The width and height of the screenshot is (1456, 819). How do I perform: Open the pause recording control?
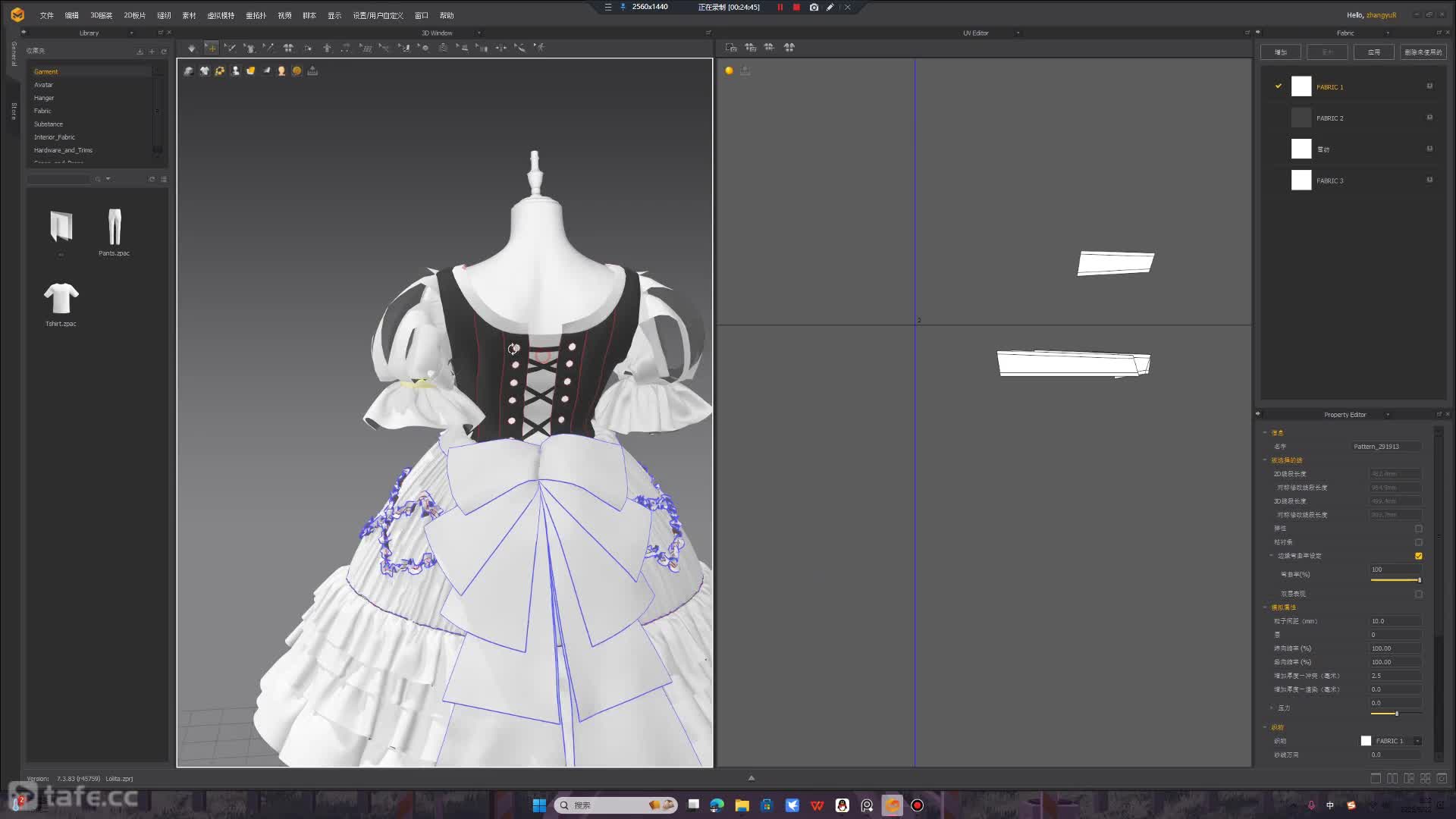tap(780, 7)
